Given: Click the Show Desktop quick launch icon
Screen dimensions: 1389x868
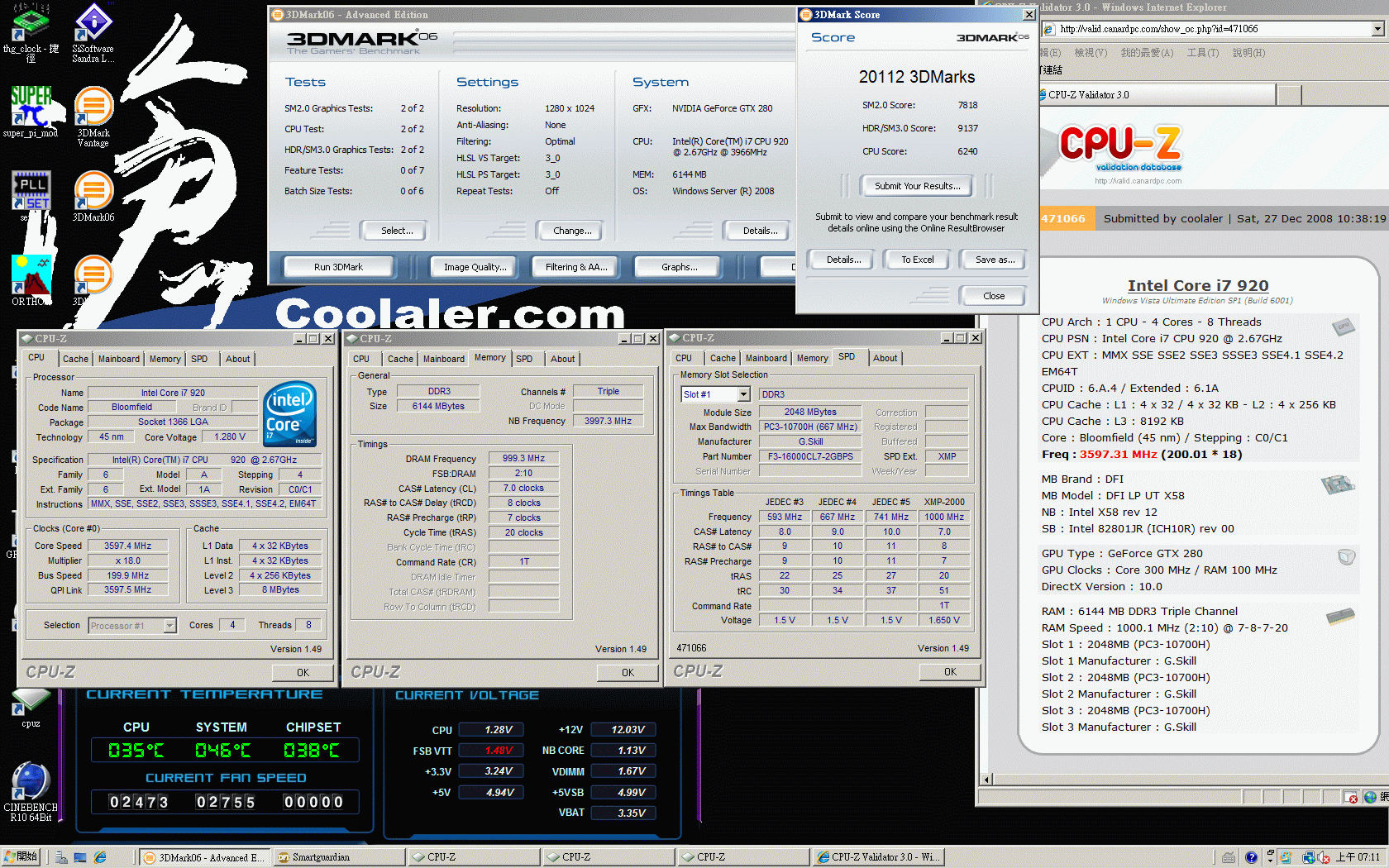Looking at the screenshot, I should (x=80, y=857).
